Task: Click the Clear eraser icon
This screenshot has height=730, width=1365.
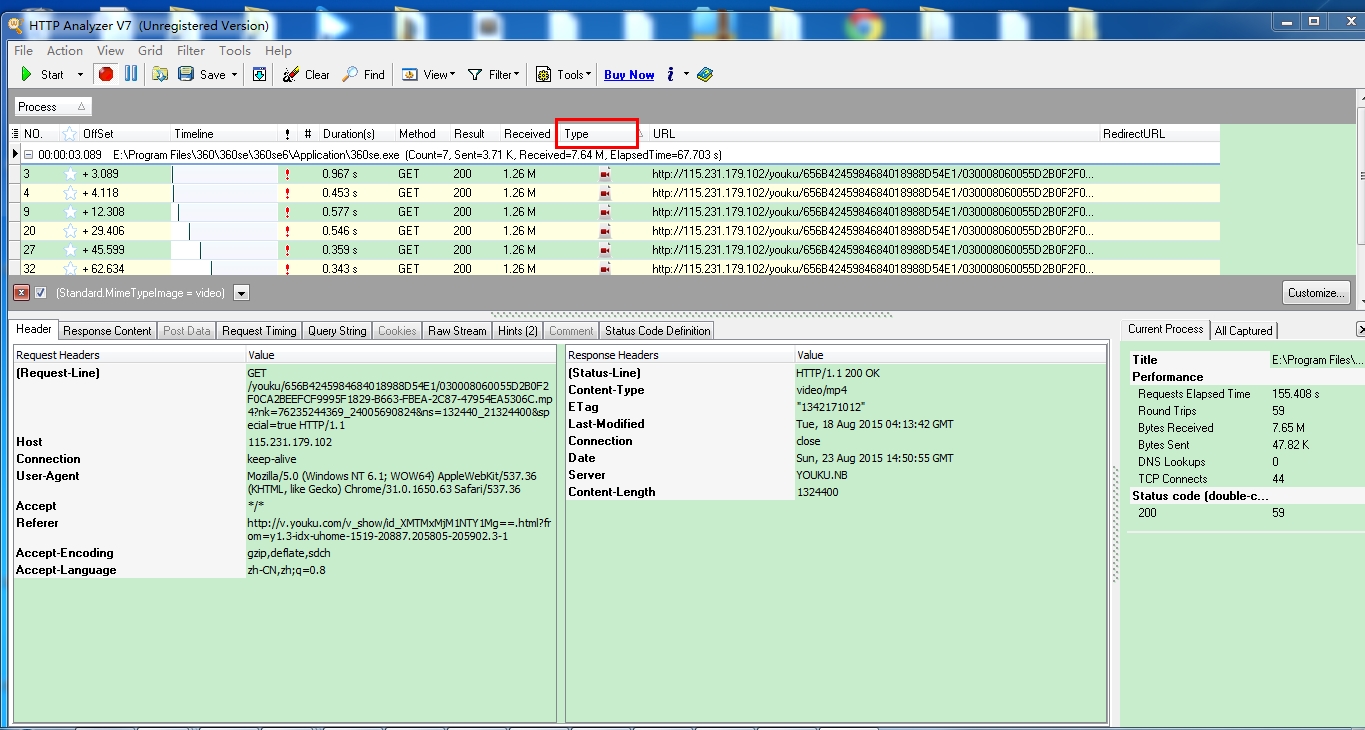Action: click(291, 74)
